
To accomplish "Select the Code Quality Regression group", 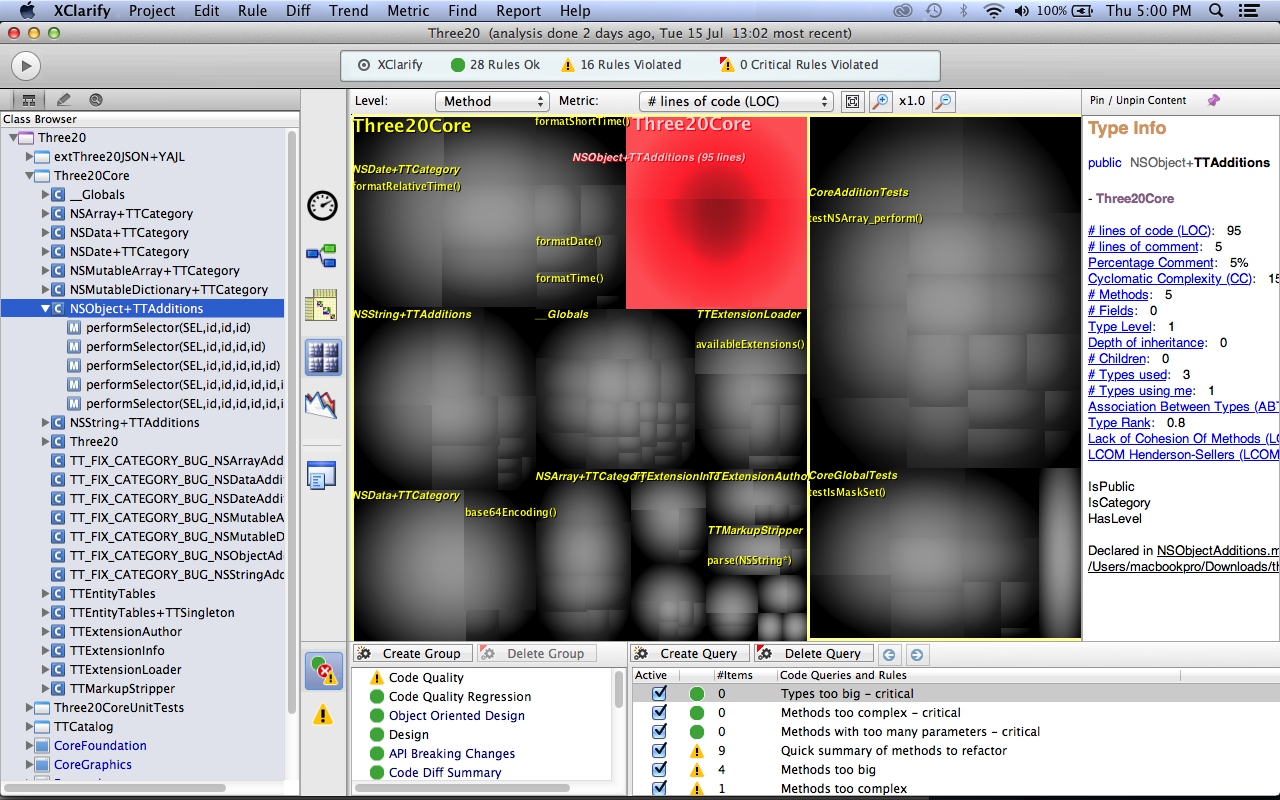I will point(460,697).
